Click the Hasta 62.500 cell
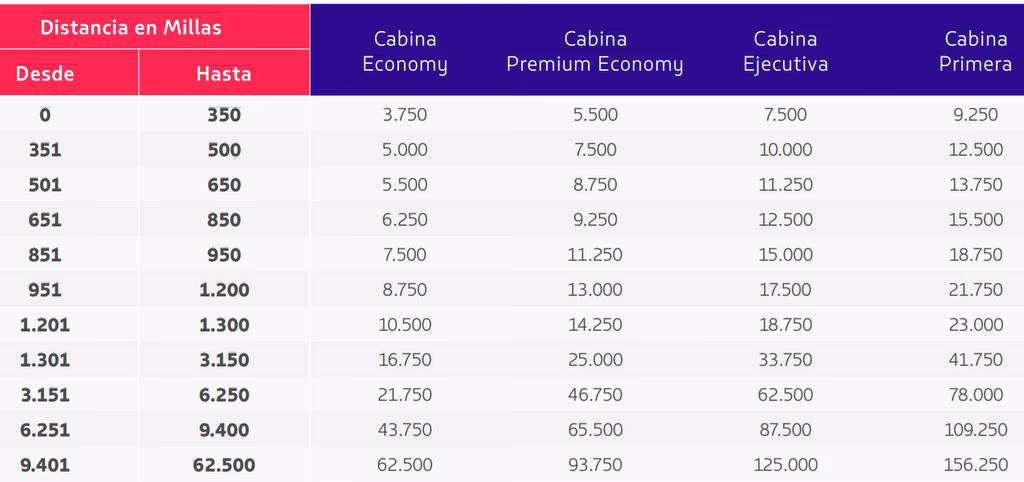1024x482 pixels. [224, 465]
